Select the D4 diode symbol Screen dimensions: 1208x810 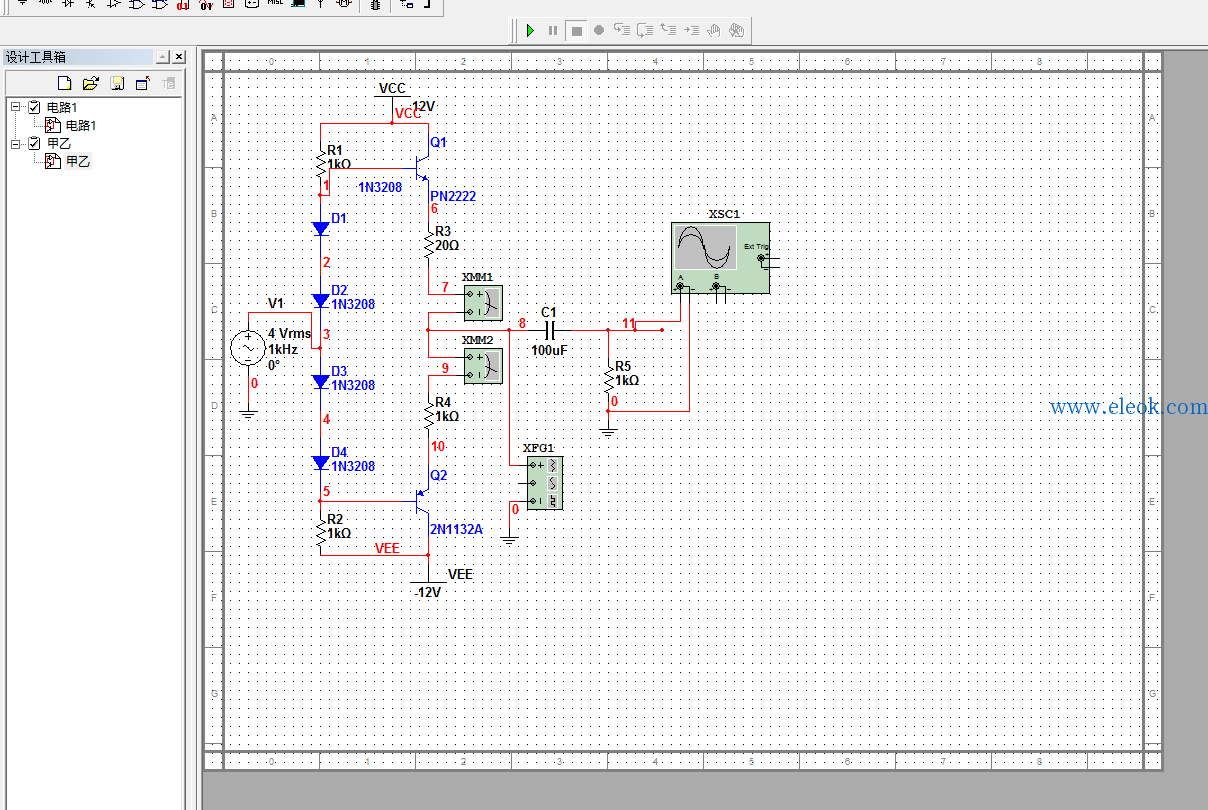(320, 463)
